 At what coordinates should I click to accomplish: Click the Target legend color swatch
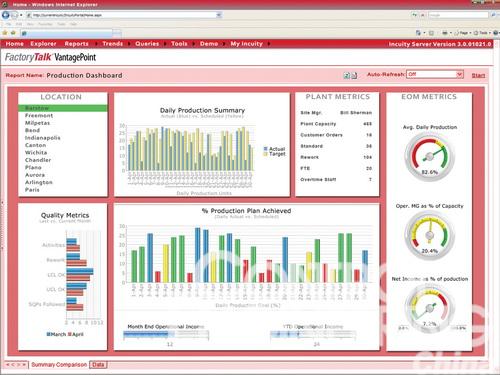pos(266,154)
